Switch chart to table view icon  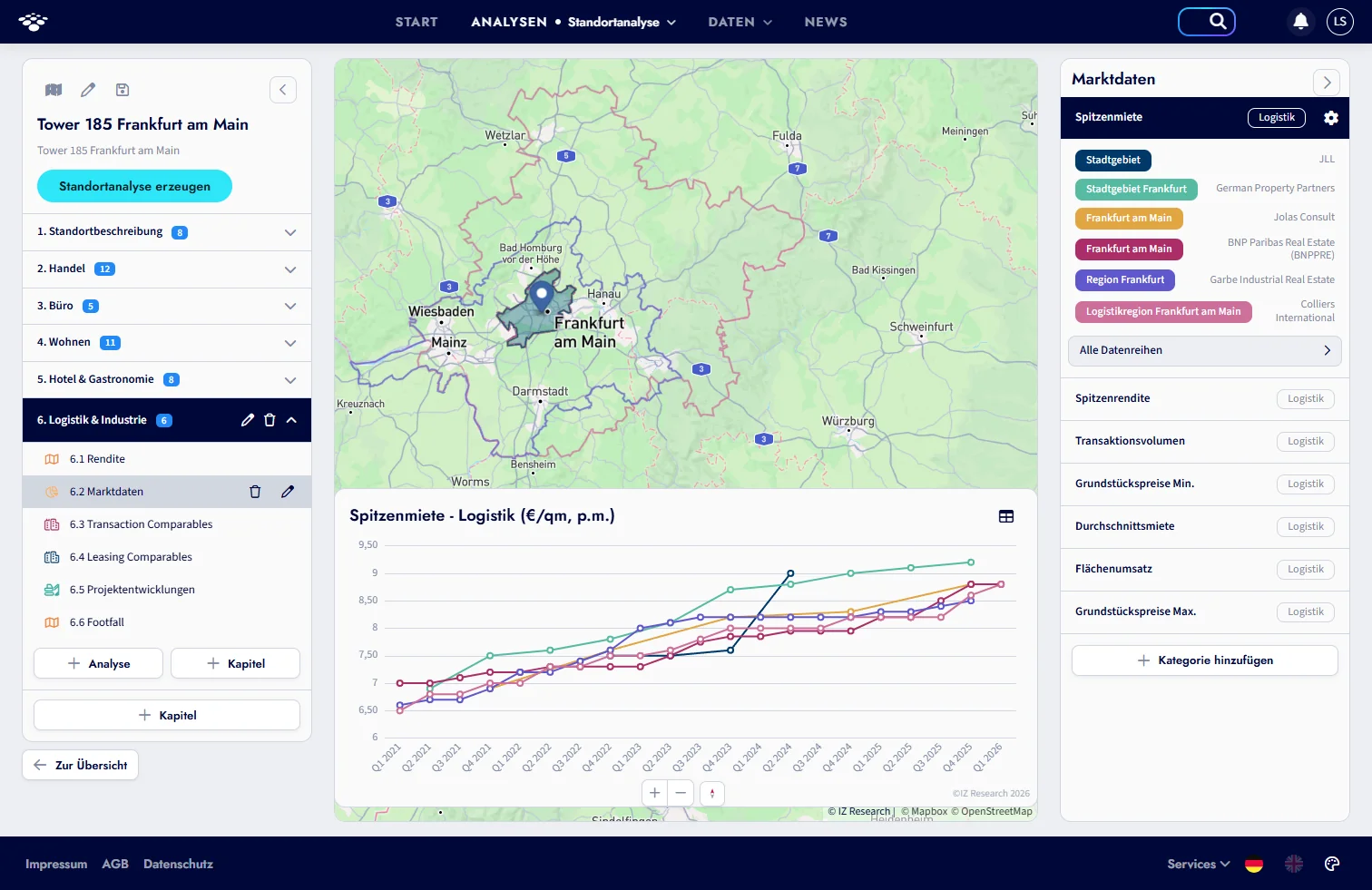[x=1006, y=516]
